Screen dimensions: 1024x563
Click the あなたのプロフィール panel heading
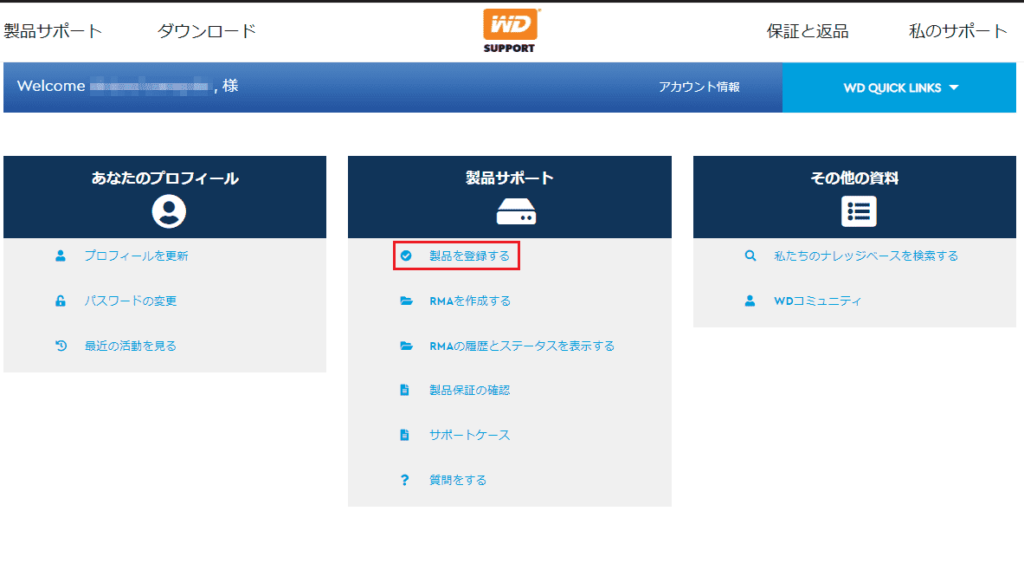[x=165, y=178]
